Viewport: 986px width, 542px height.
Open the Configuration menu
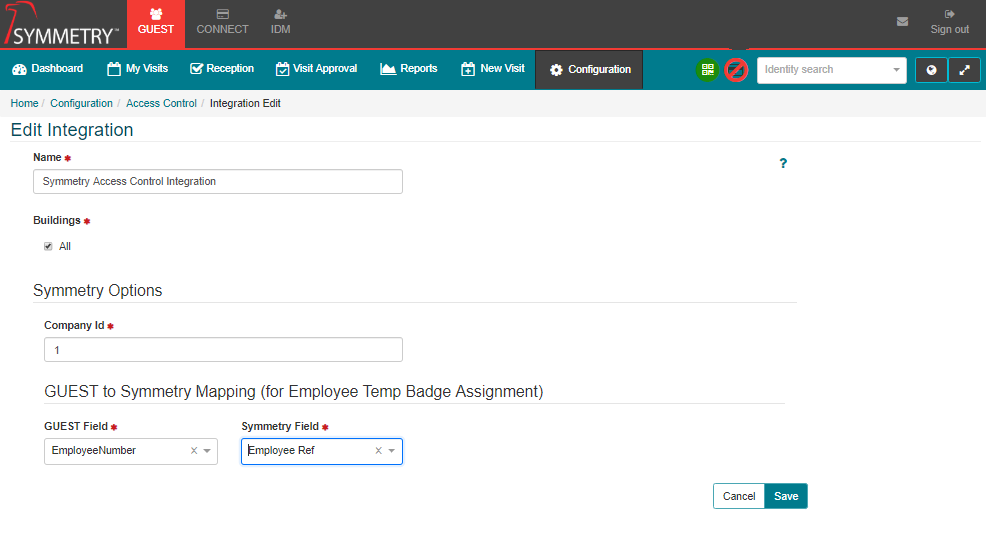[589, 70]
